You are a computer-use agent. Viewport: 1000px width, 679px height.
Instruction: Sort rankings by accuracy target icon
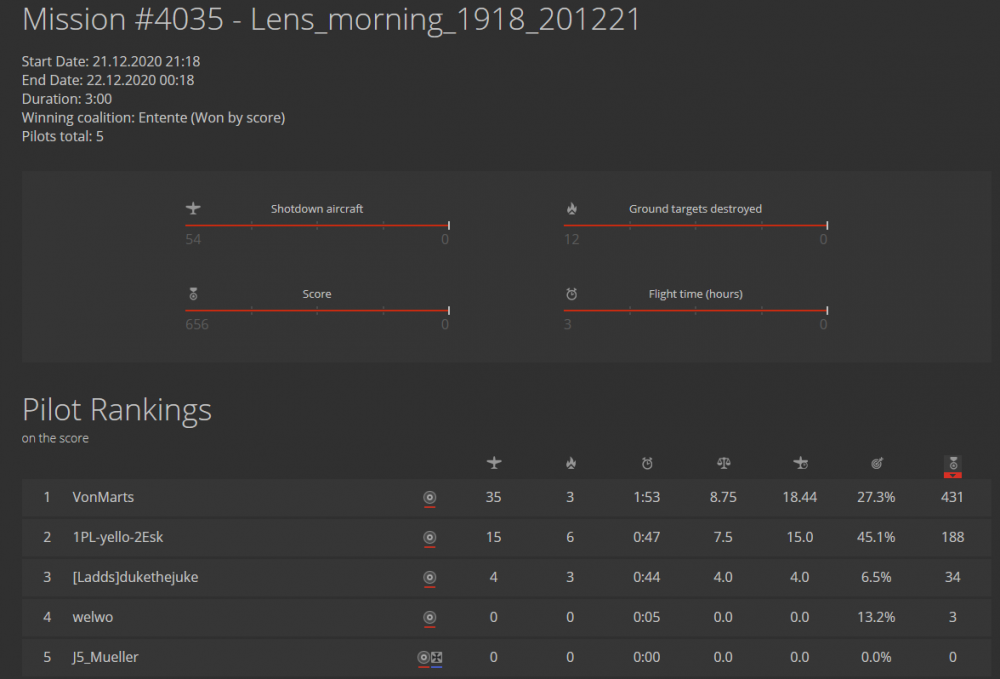coord(877,463)
